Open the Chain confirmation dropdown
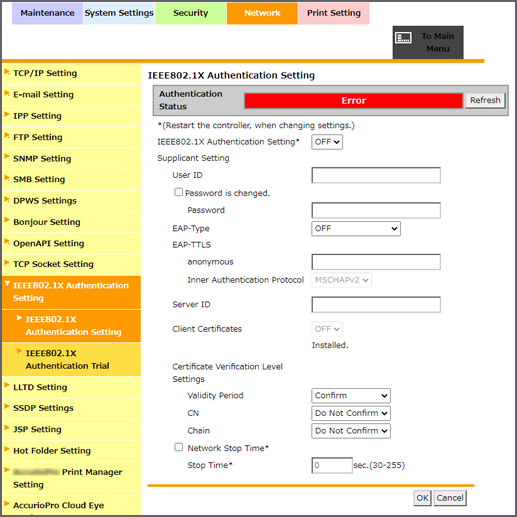 (x=351, y=431)
